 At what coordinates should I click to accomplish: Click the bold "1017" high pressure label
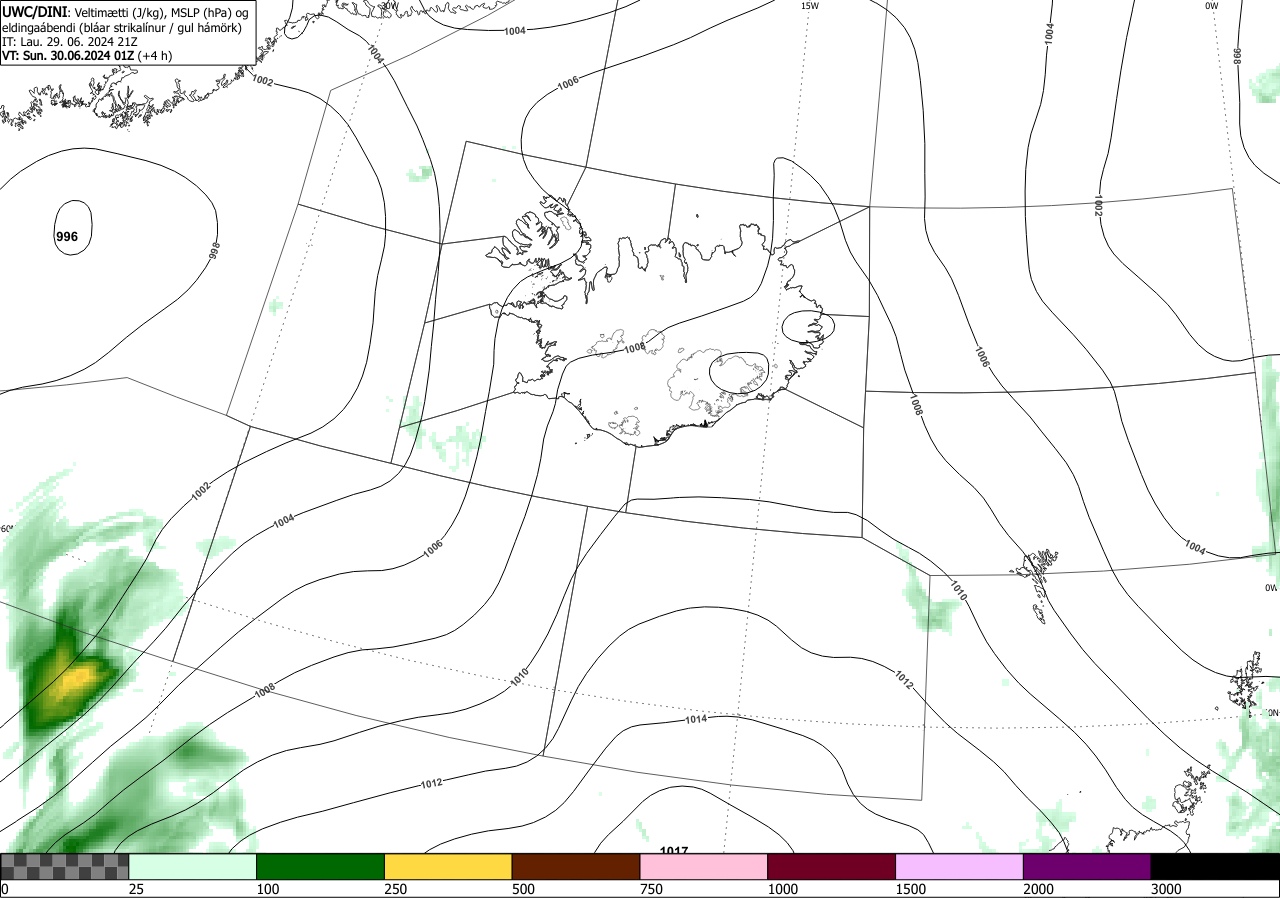[674, 851]
